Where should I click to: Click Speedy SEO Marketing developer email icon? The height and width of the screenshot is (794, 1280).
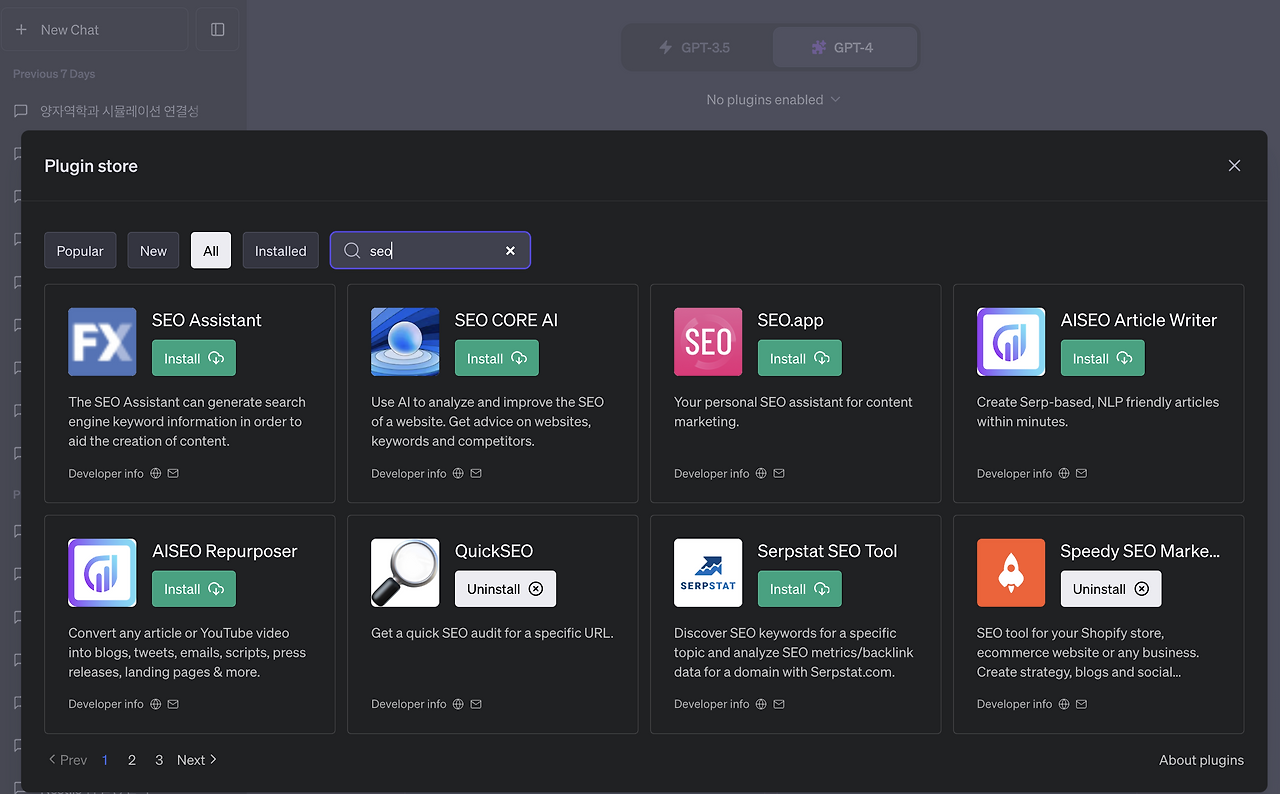pos(1082,704)
